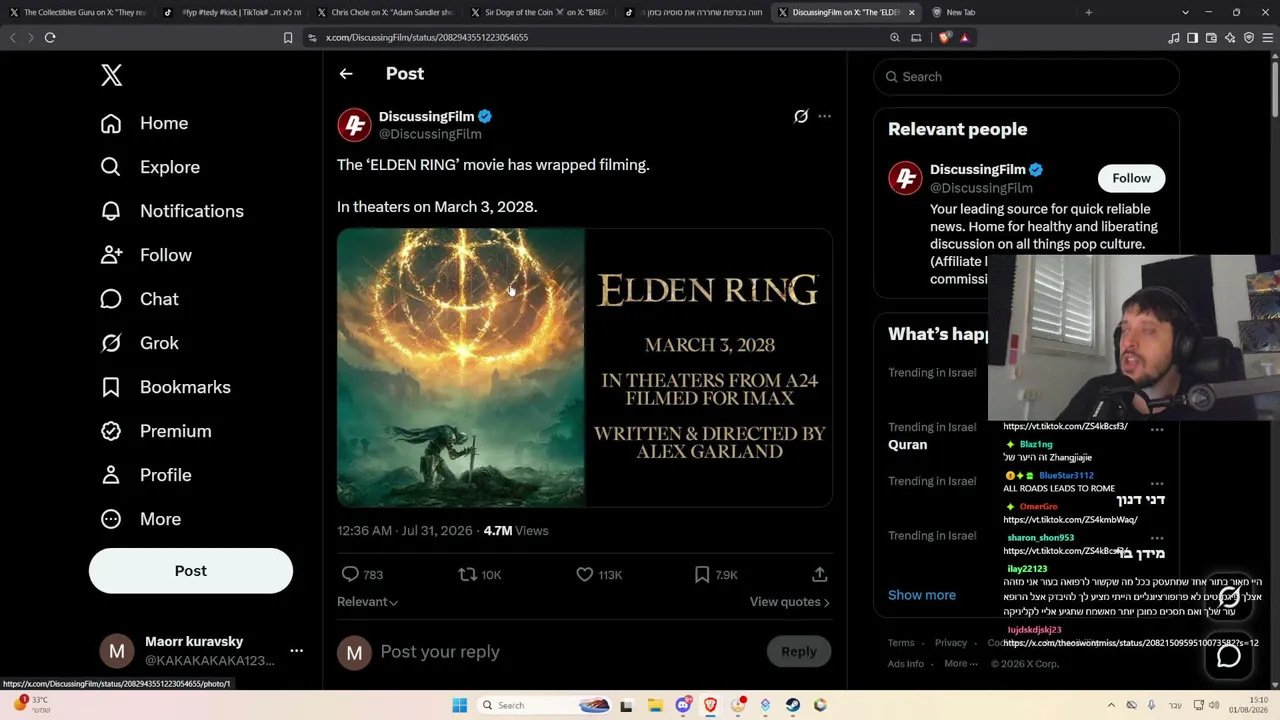Open the post's three-dot more menu
Screen dimensions: 1280x720
[824, 117]
